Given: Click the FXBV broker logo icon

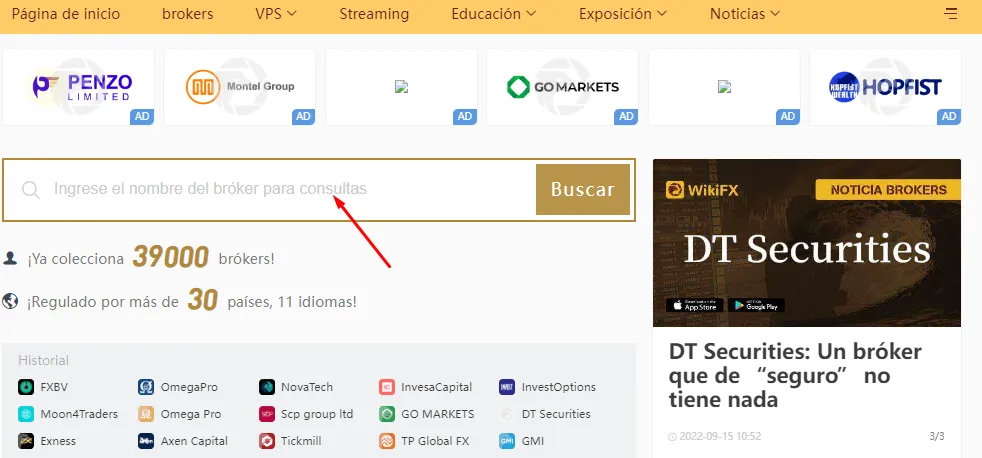Looking at the screenshot, I should tap(26, 387).
